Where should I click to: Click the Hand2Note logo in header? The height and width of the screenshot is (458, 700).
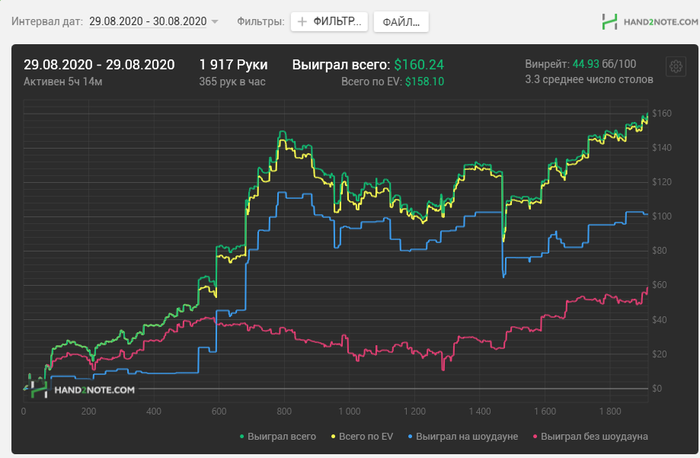(650, 21)
